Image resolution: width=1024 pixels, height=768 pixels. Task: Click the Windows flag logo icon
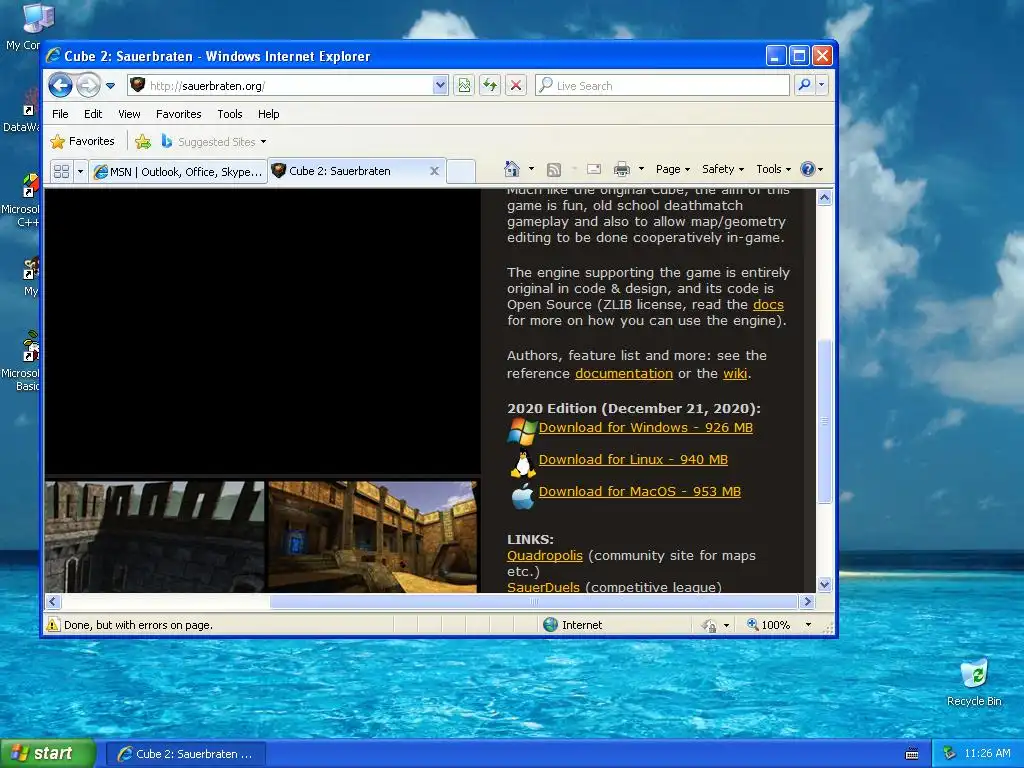522,431
